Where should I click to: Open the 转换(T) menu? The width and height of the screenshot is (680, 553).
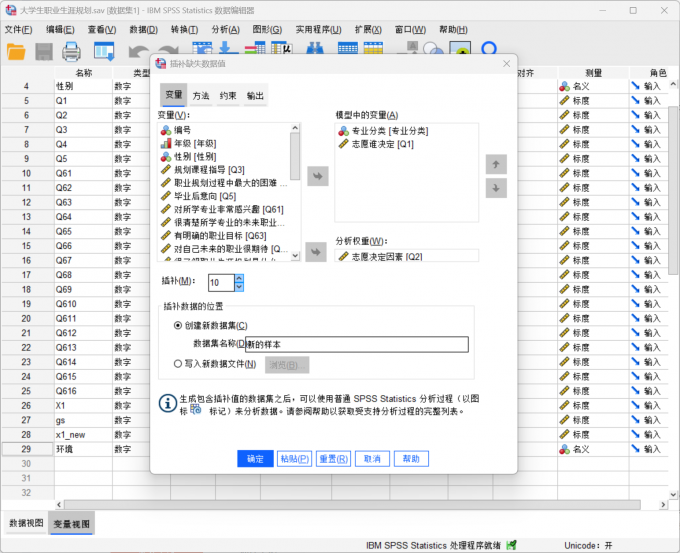[184, 29]
